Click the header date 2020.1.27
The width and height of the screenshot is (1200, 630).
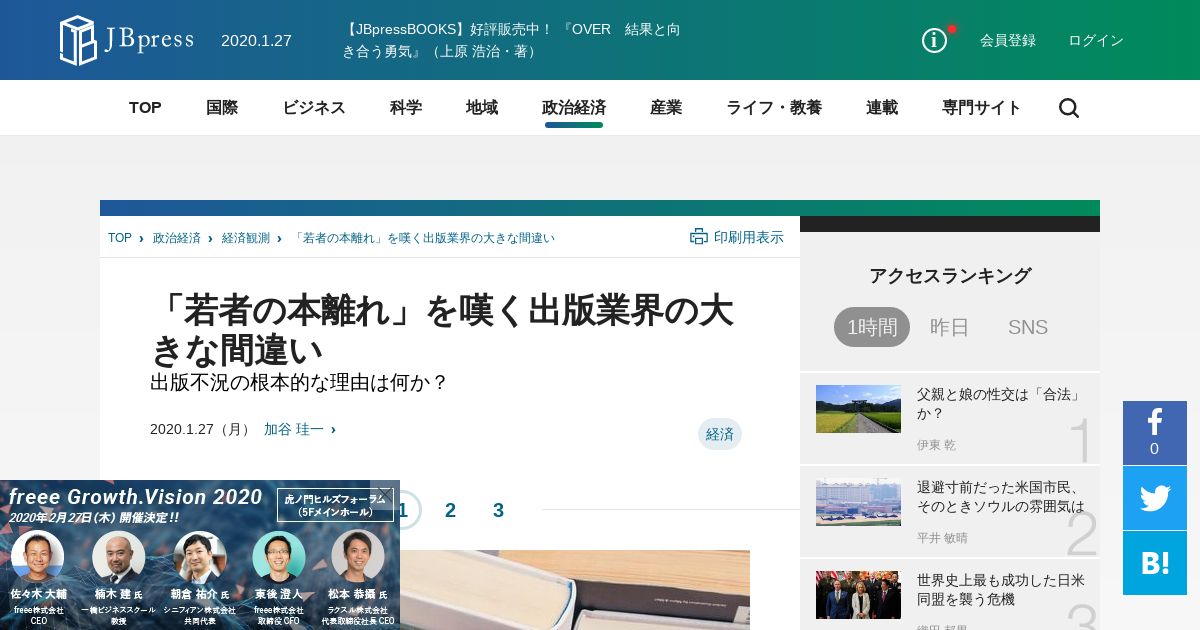(x=256, y=41)
